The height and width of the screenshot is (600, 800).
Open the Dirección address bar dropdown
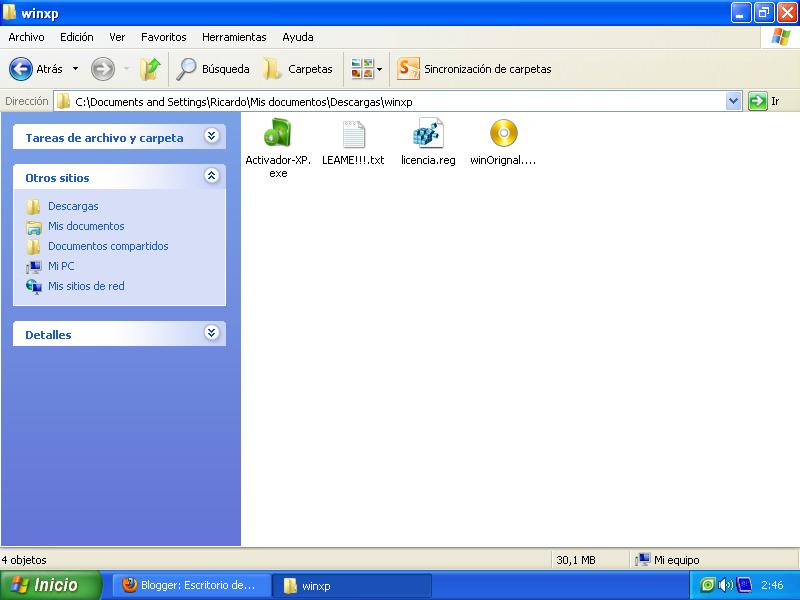click(x=732, y=101)
